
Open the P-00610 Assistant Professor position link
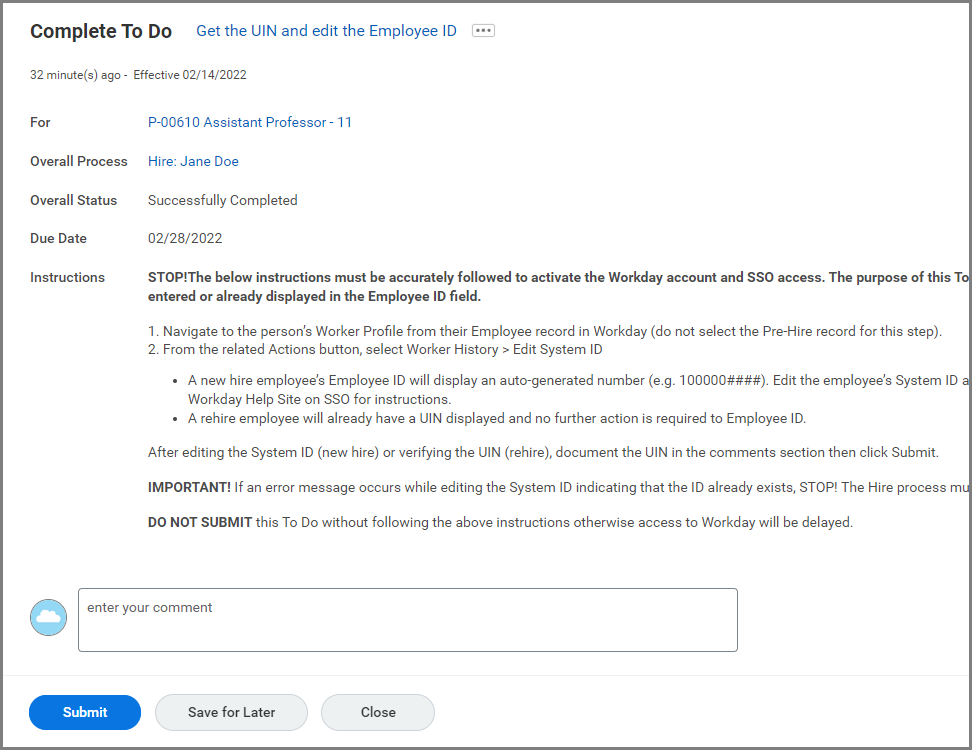pos(249,122)
